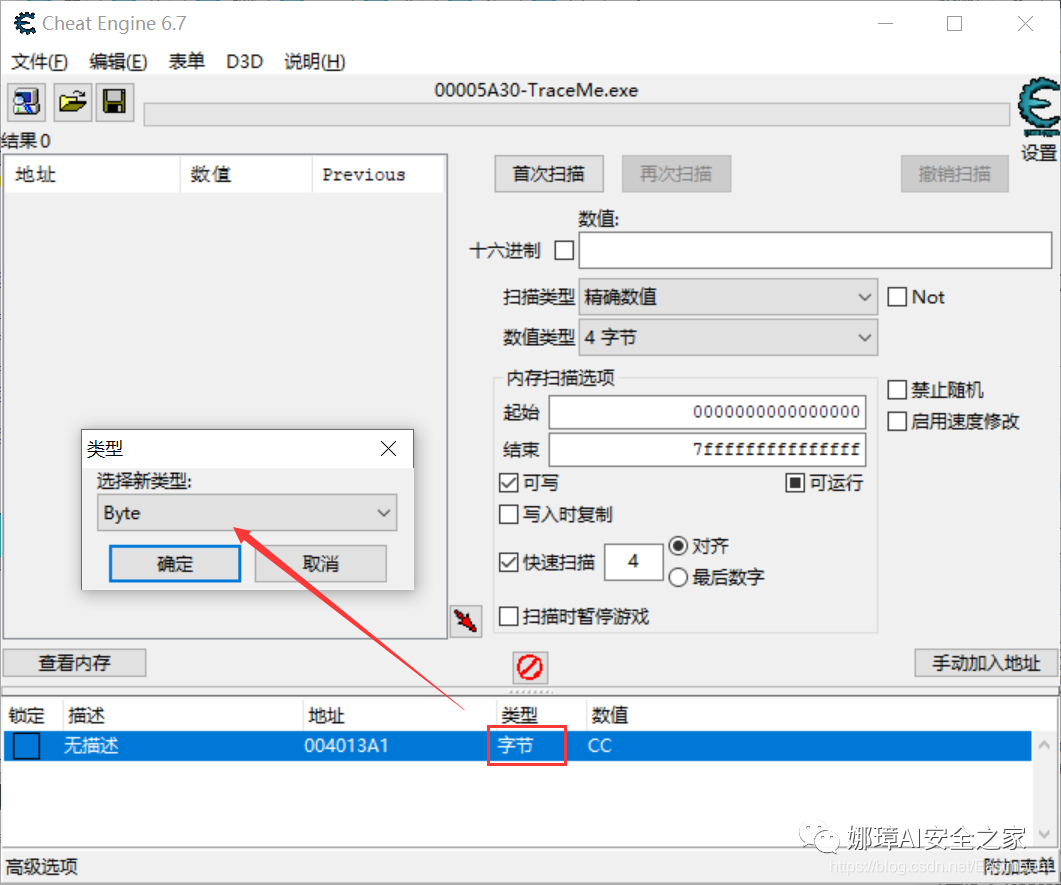Toggle the 可运行 checkbox
This screenshot has height=885, width=1061.
(x=794, y=483)
